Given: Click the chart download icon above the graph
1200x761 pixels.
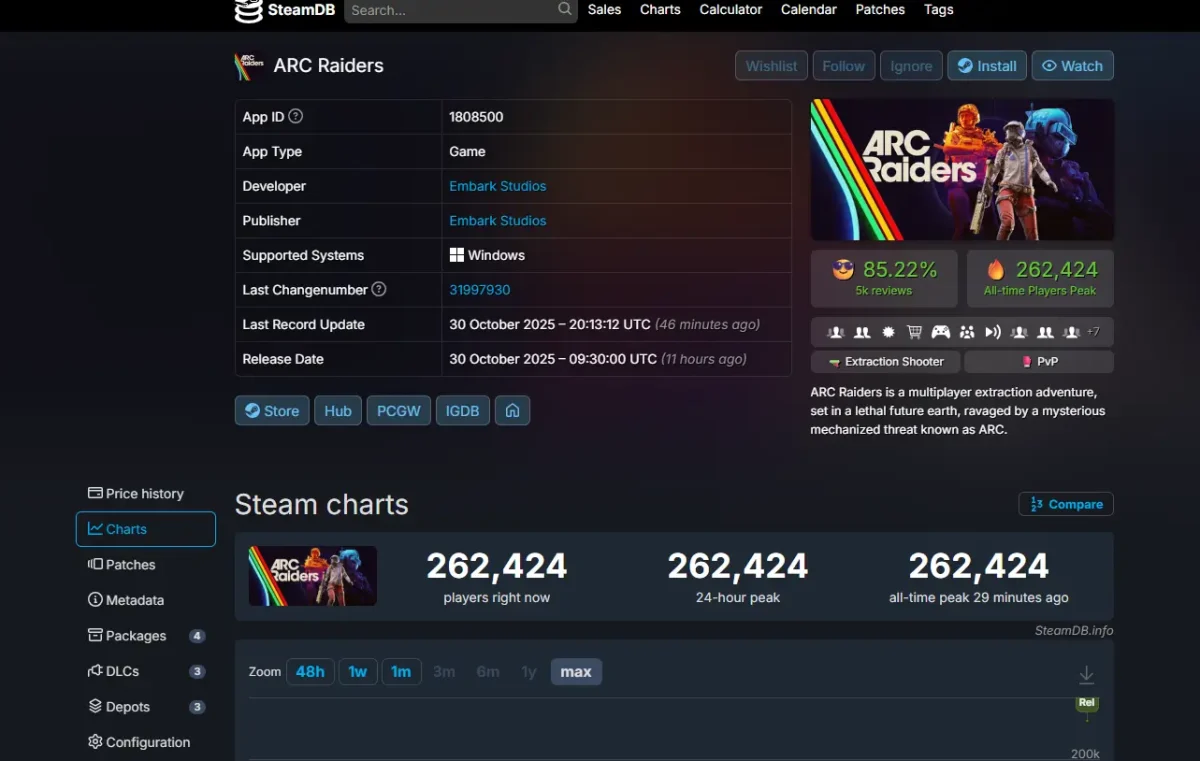Looking at the screenshot, I should tap(1086, 674).
